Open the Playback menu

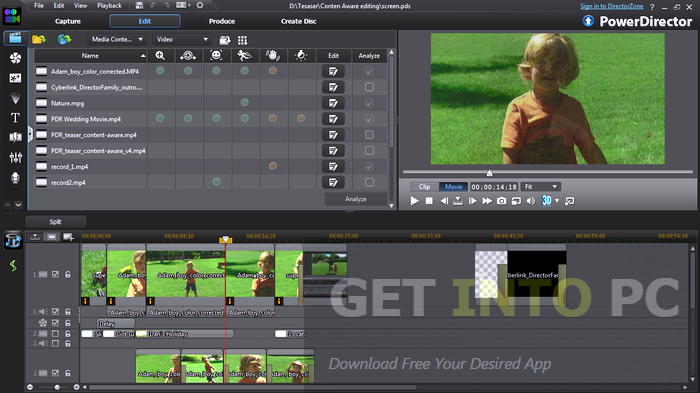tap(109, 5)
